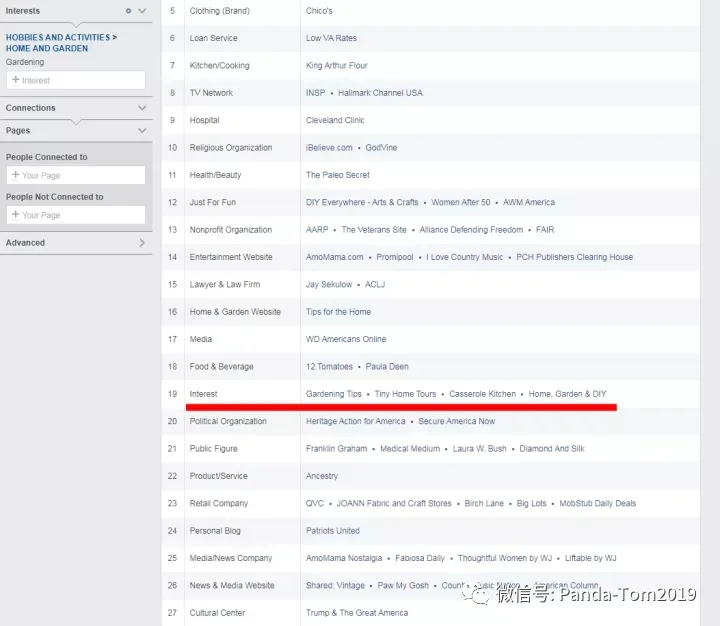This screenshot has height=626, width=720.
Task: Open the Tiny Home Tours link
Action: [x=405, y=394]
